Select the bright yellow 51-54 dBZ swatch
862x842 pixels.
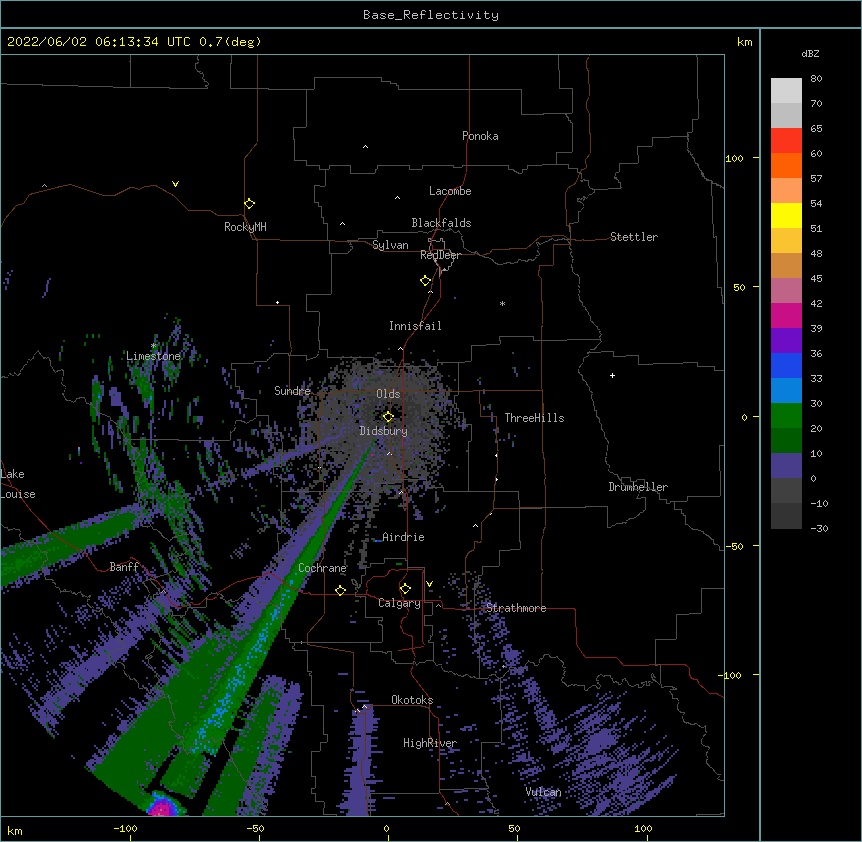click(x=786, y=215)
